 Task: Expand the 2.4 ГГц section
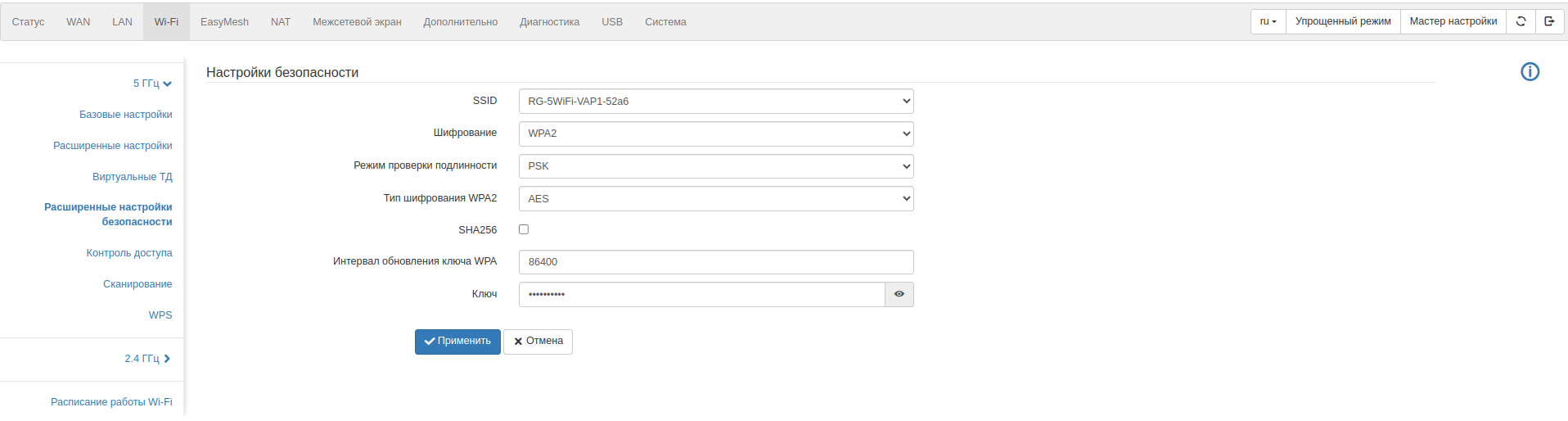point(147,359)
